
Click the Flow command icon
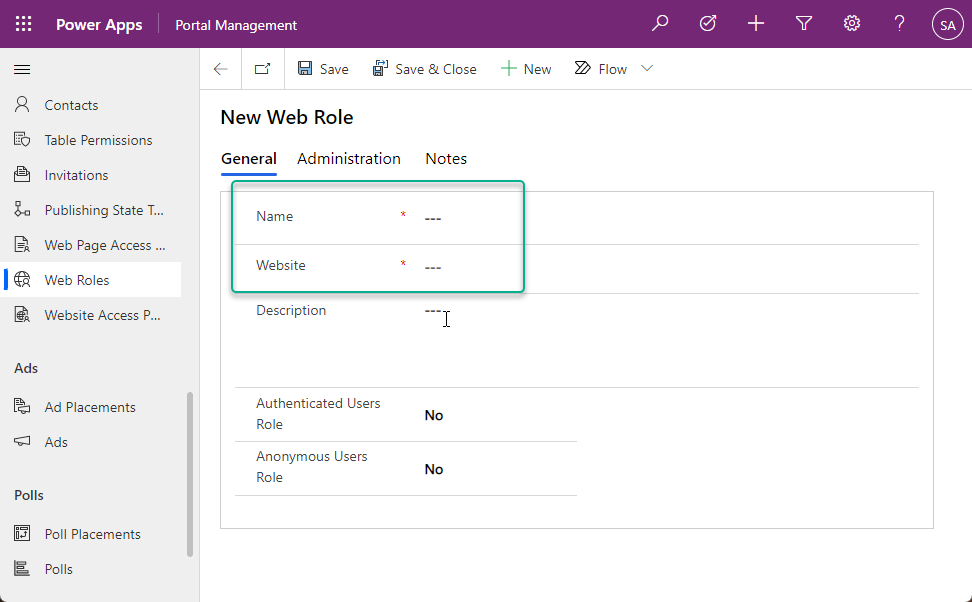click(583, 68)
